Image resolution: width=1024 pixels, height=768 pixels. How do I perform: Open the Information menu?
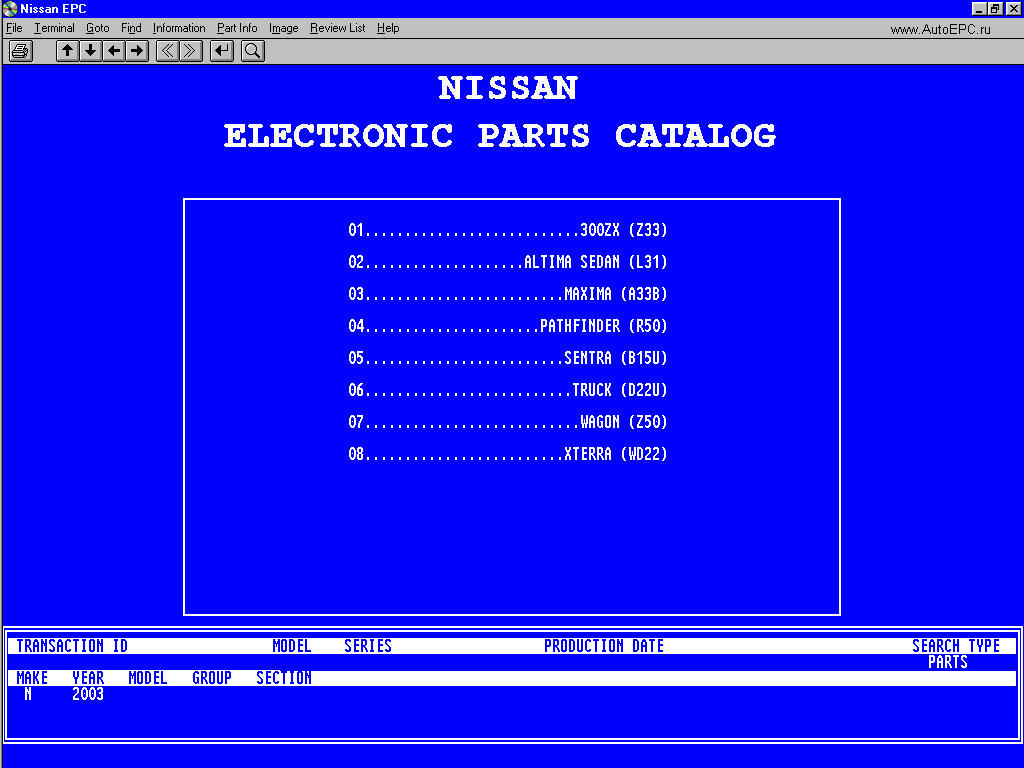point(178,28)
